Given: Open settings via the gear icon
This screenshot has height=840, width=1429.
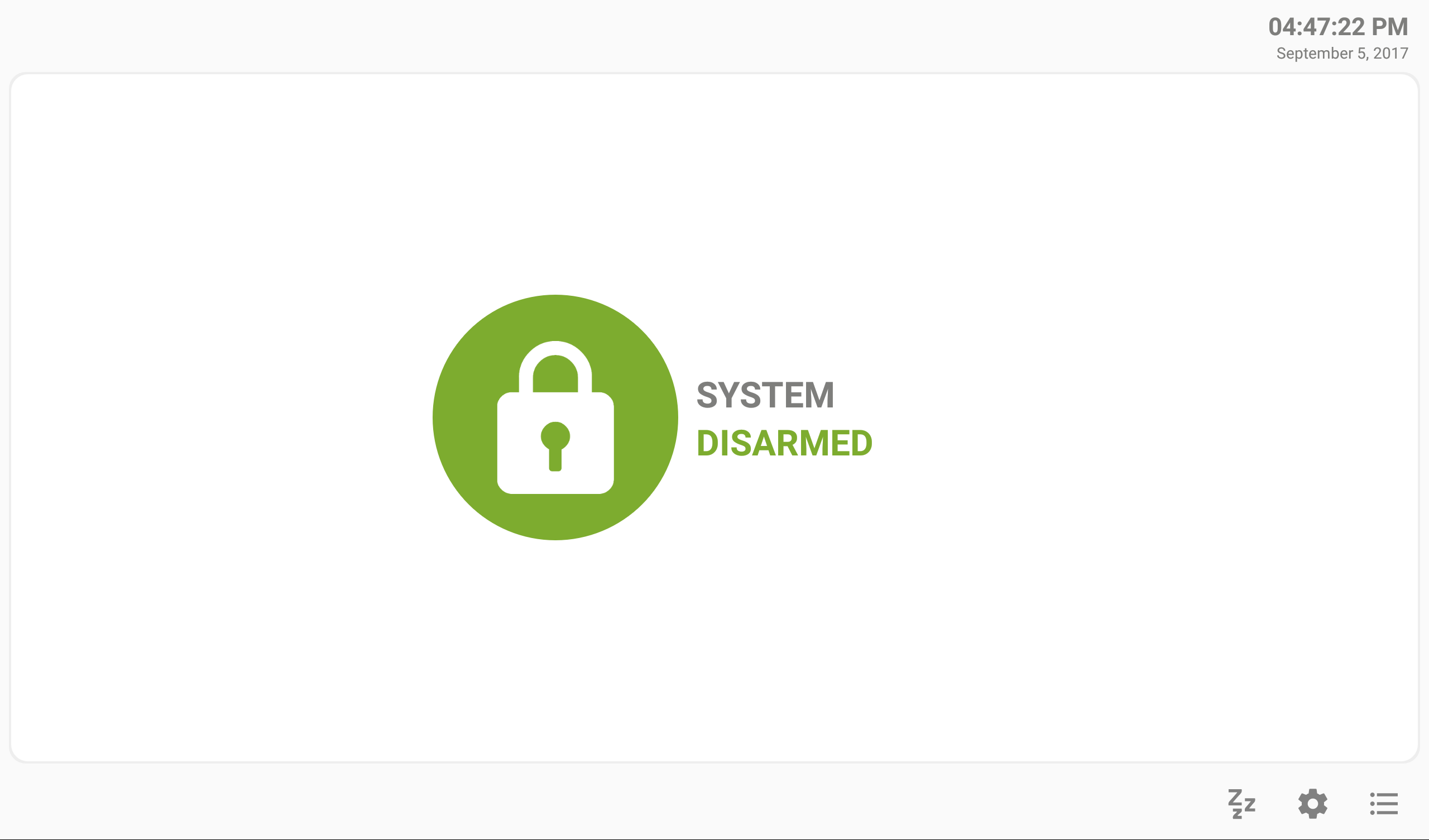Looking at the screenshot, I should [x=1313, y=804].
